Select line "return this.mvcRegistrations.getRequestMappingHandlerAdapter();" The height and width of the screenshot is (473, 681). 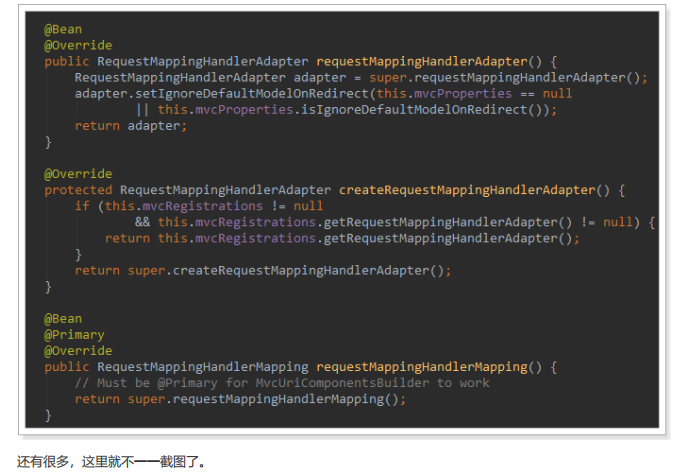342,238
